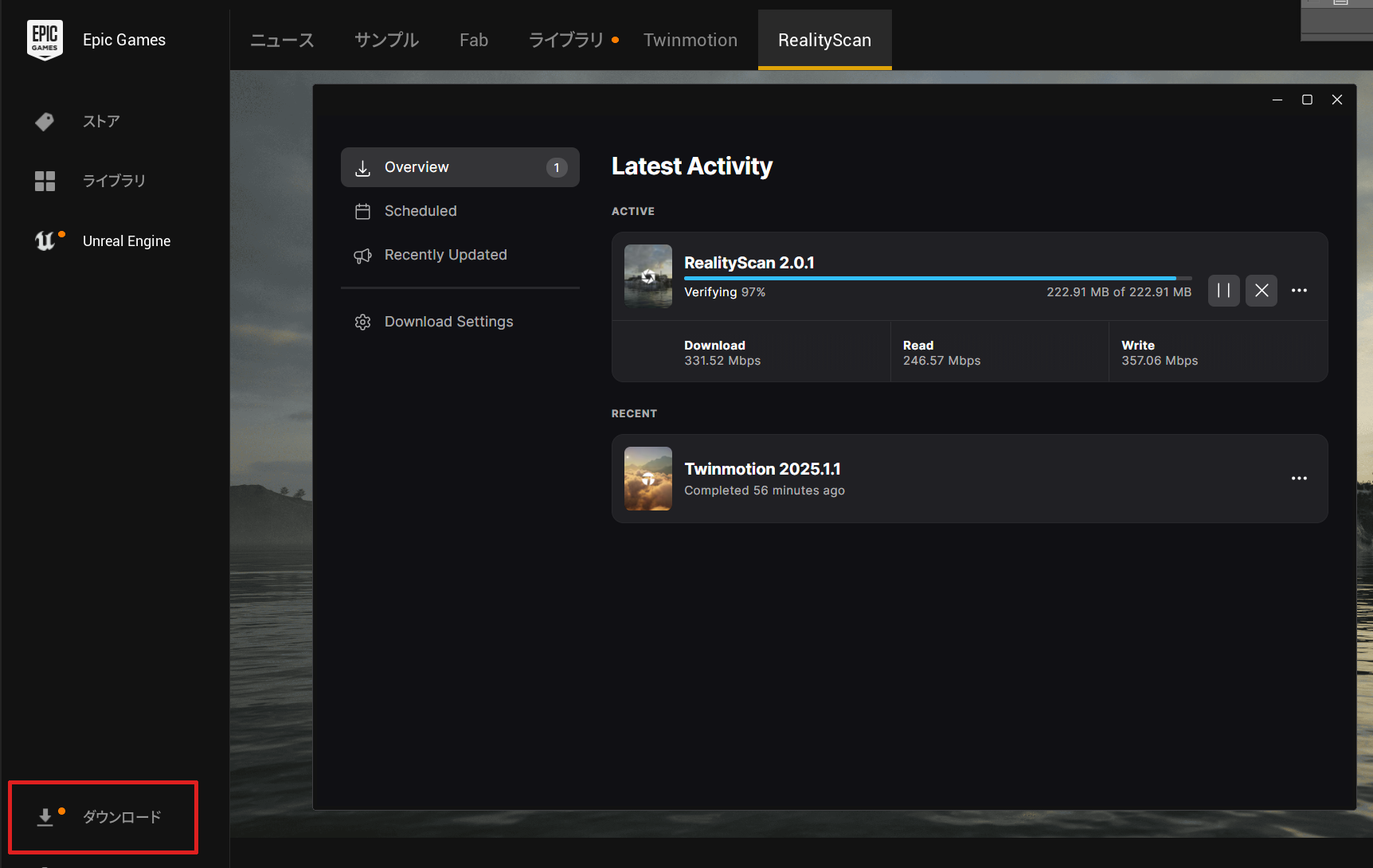Click the Epic Games logo icon

(x=45, y=40)
